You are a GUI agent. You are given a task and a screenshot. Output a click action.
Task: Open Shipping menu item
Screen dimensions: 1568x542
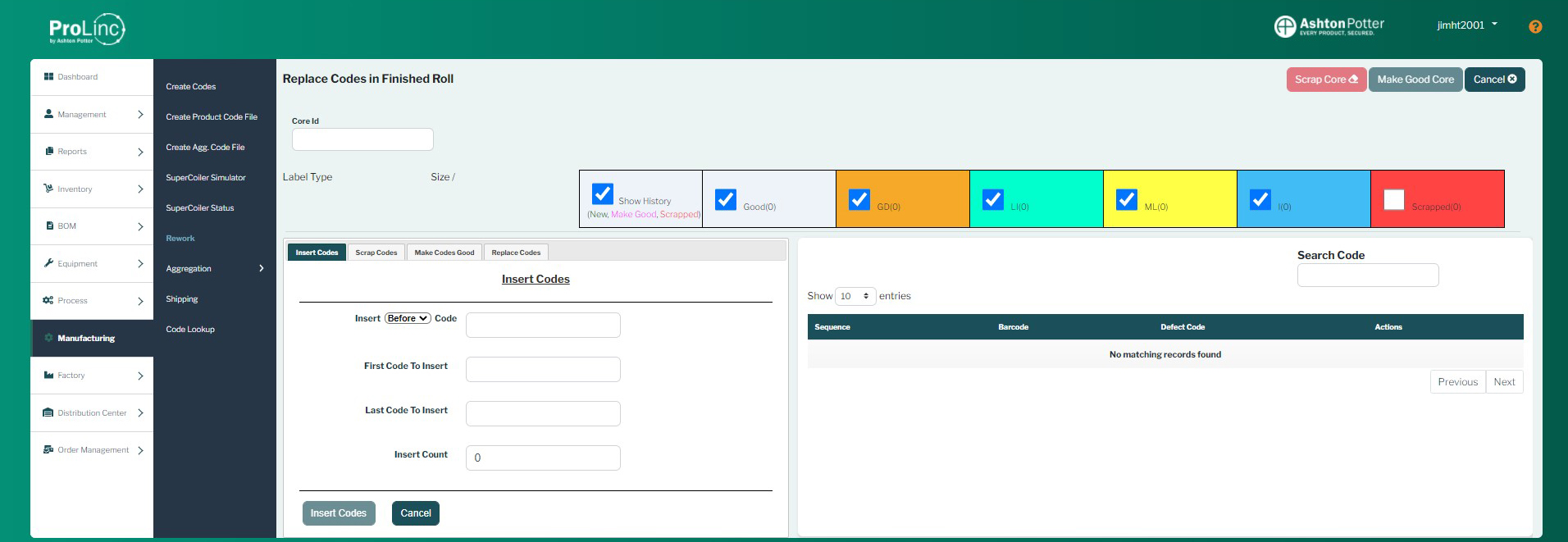click(x=182, y=298)
